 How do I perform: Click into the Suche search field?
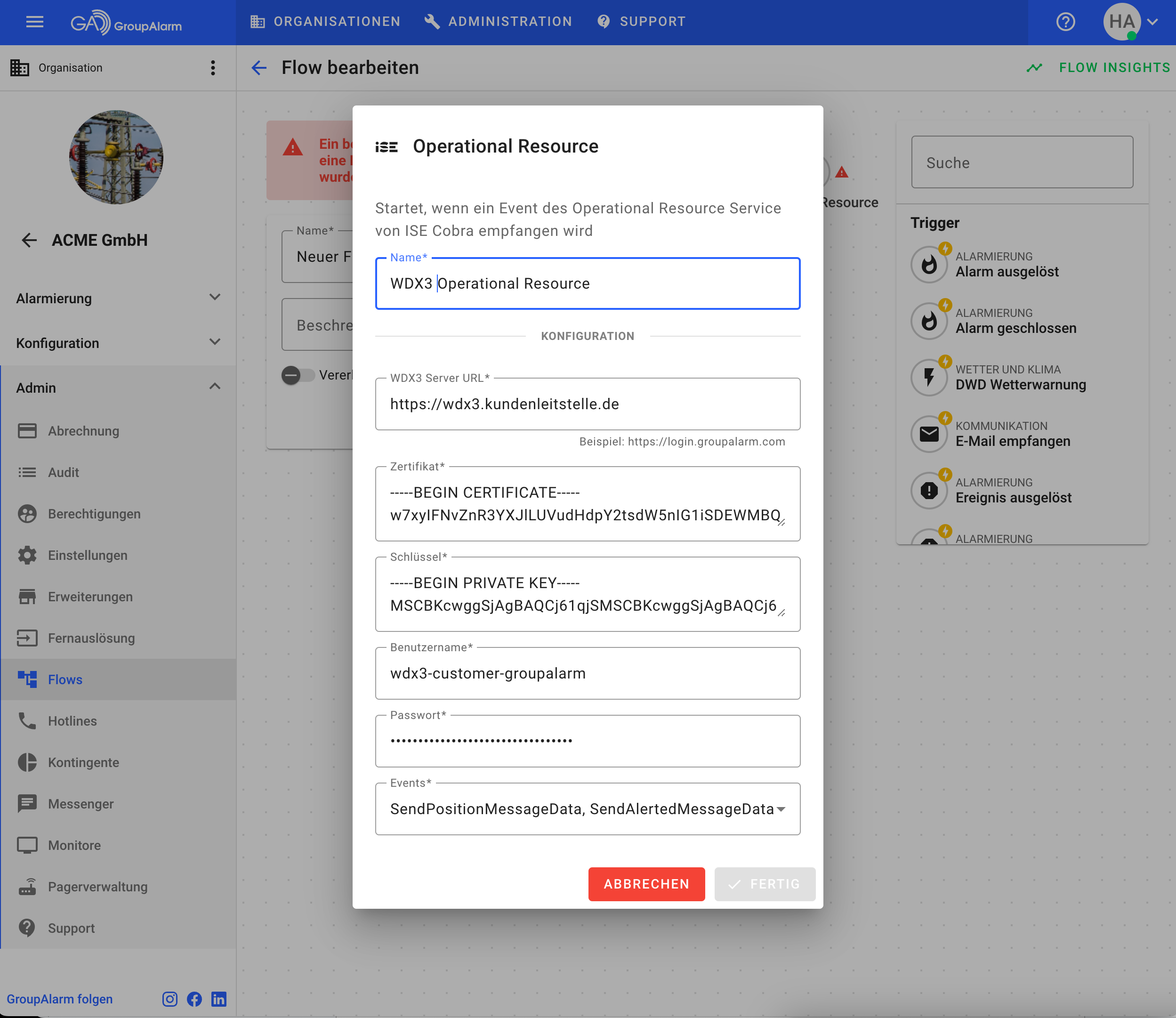[x=1022, y=162]
